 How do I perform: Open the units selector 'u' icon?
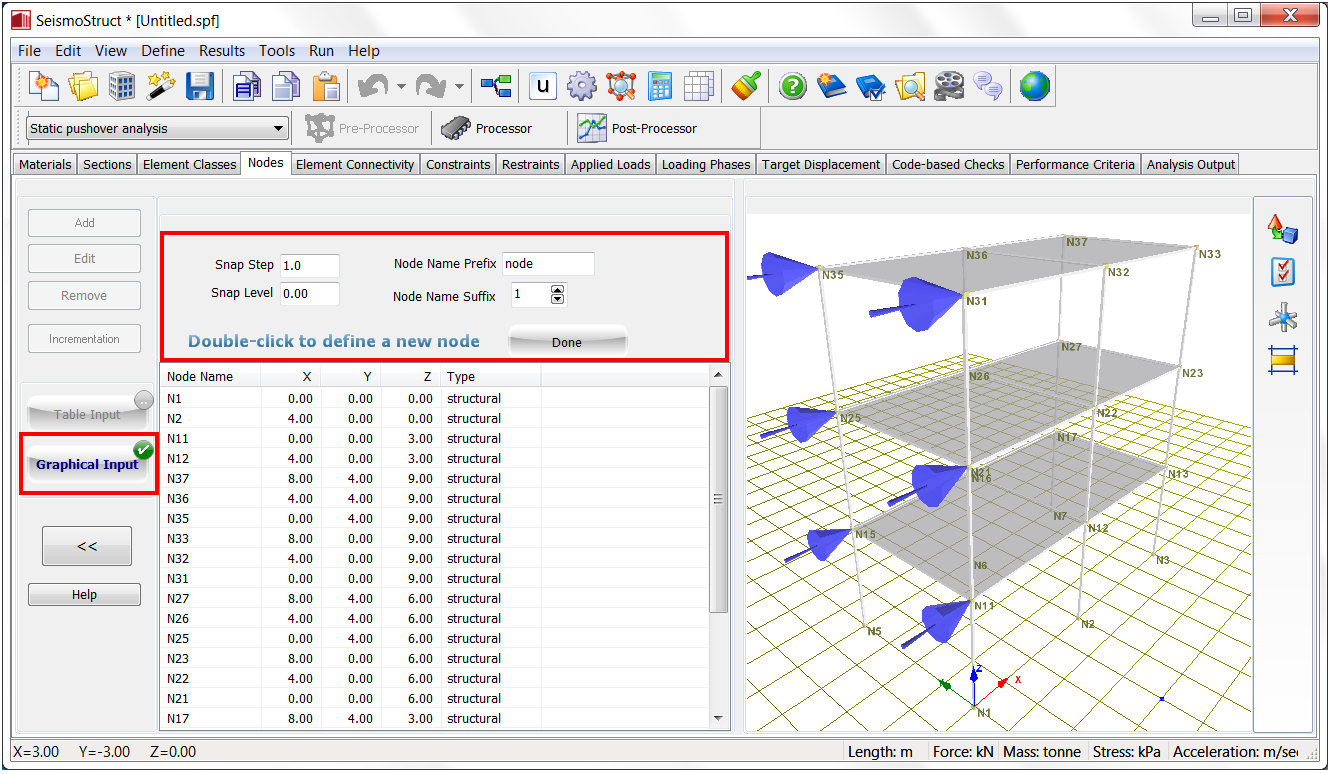pos(543,87)
